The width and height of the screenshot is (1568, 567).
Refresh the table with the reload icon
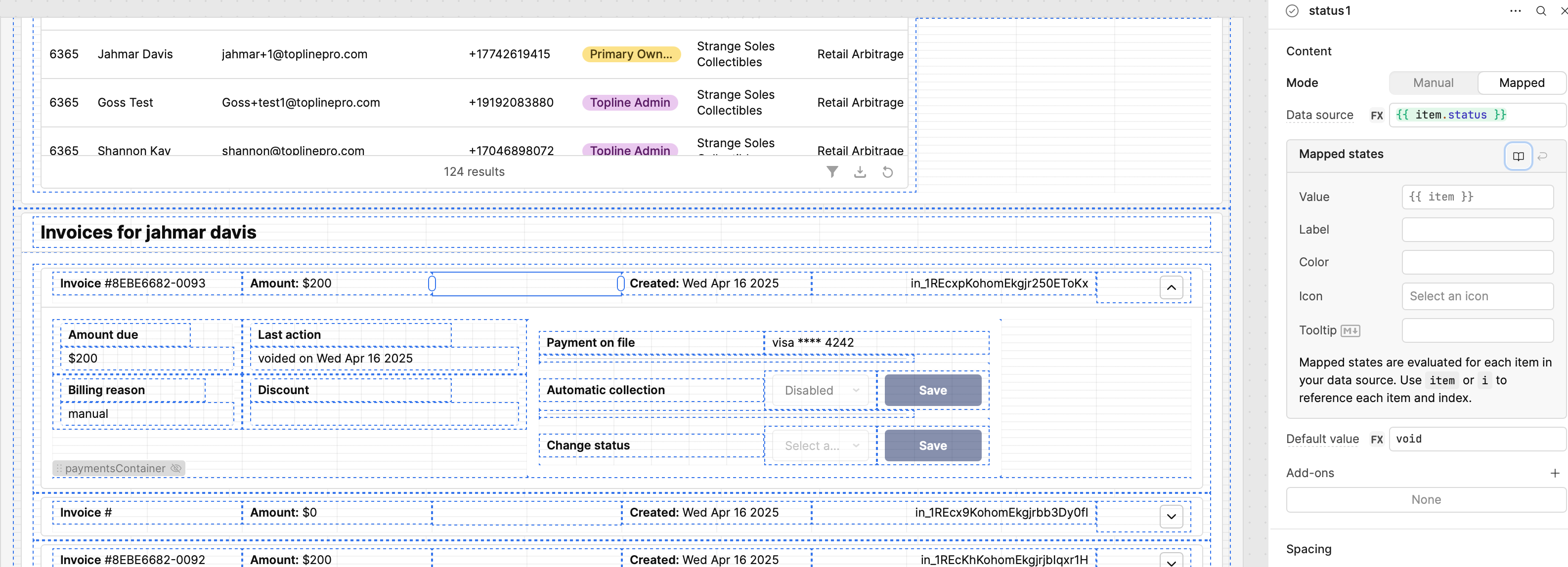(887, 172)
